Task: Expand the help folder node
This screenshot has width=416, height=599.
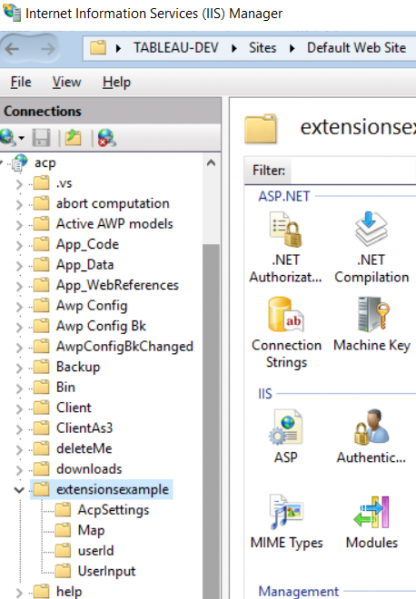Action: coord(19,592)
